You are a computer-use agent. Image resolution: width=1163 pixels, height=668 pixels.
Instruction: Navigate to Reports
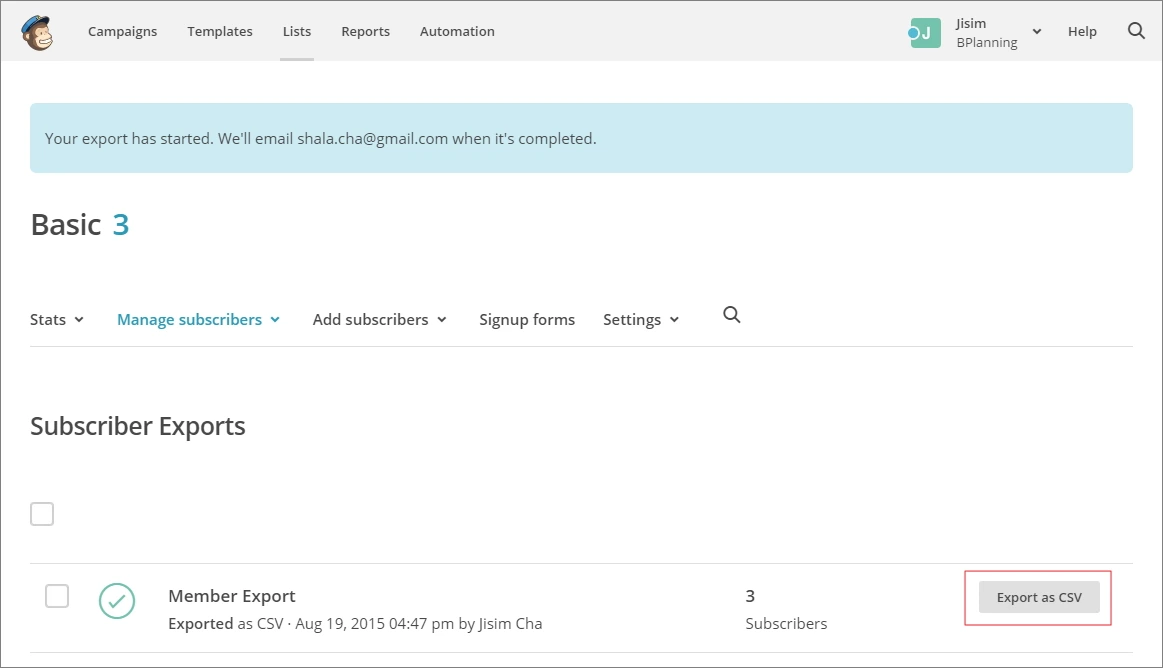(365, 31)
